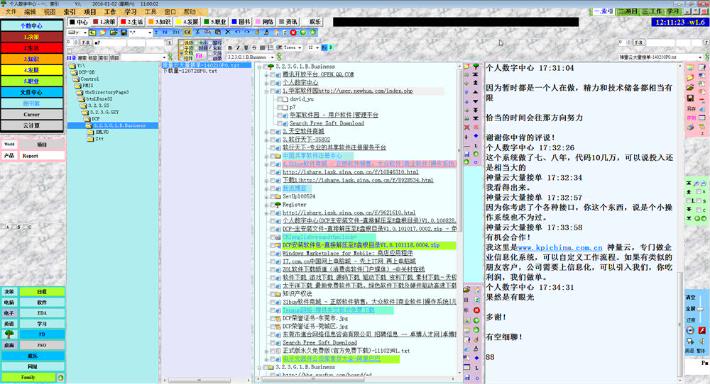Click the Career sidebar button
The width and height of the screenshot is (710, 384).
[x=31, y=114]
